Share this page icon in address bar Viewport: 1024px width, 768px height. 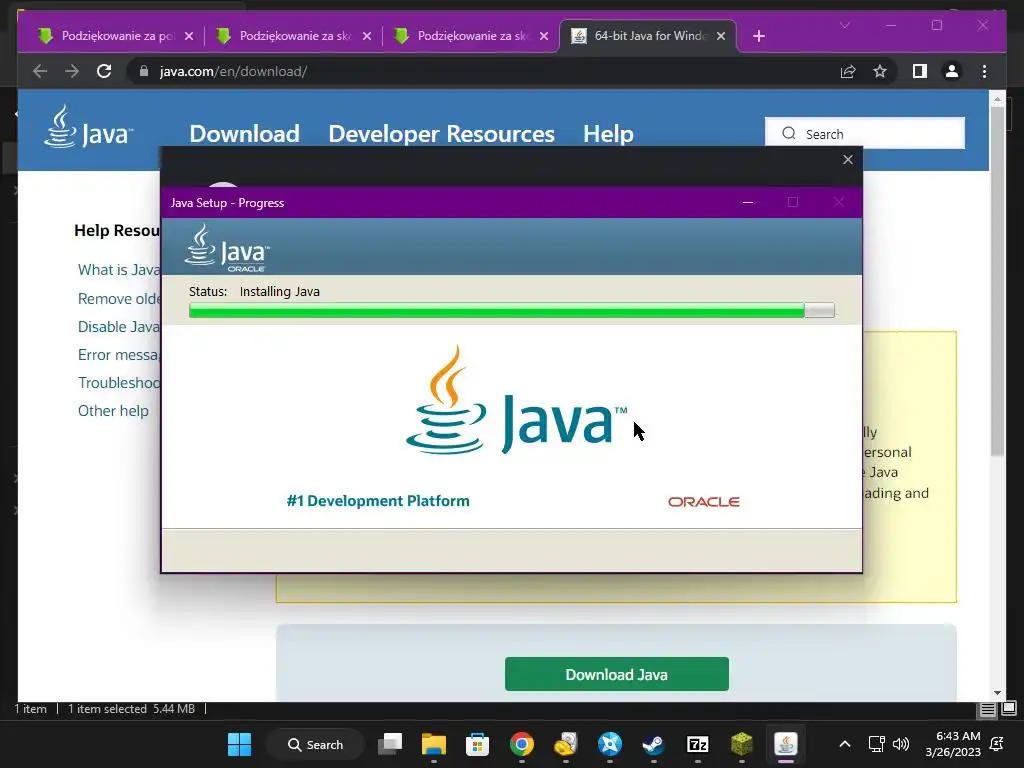[x=848, y=71]
